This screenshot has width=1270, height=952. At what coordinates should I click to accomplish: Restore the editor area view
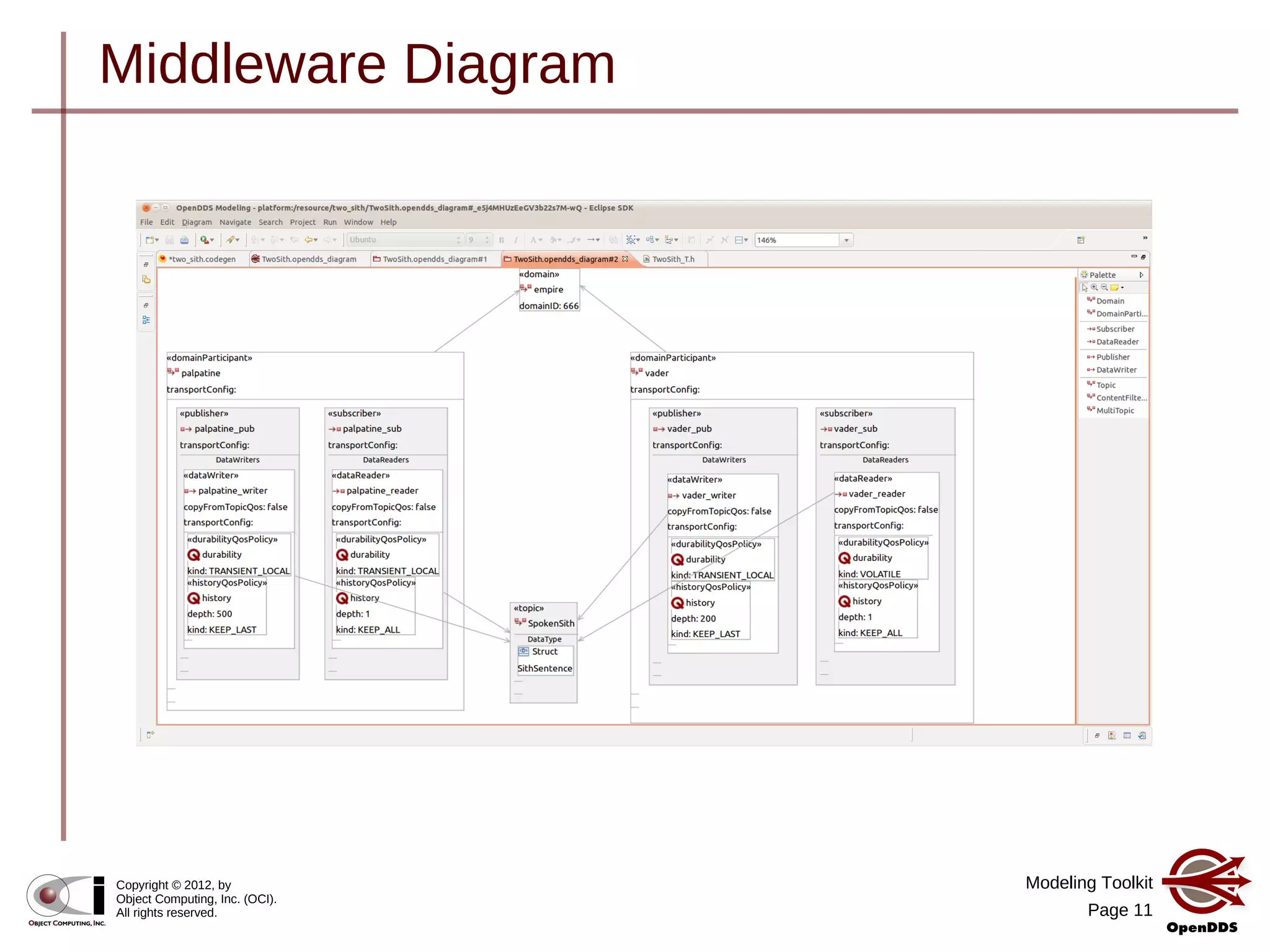(x=1143, y=257)
